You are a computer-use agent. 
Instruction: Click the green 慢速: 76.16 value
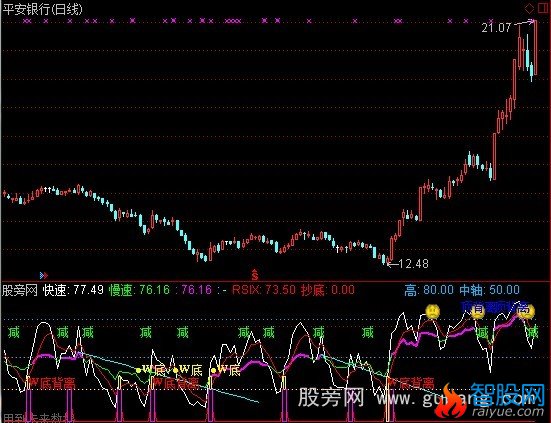(x=139, y=290)
